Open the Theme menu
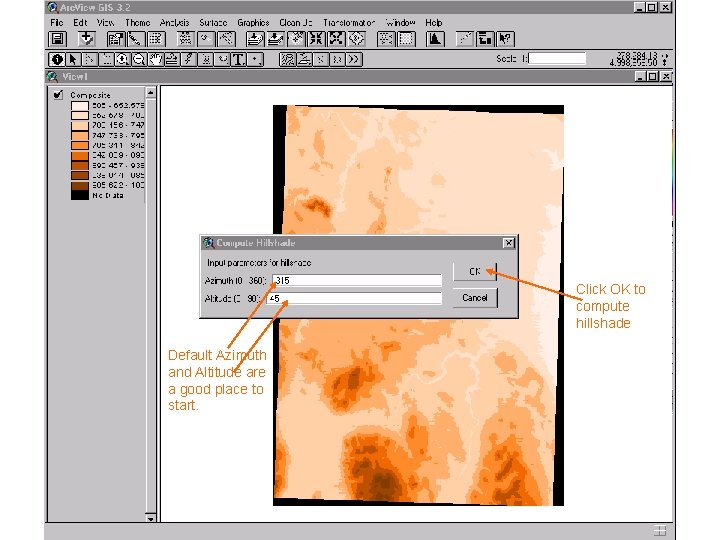This screenshot has height=540, width=720. tap(138, 22)
